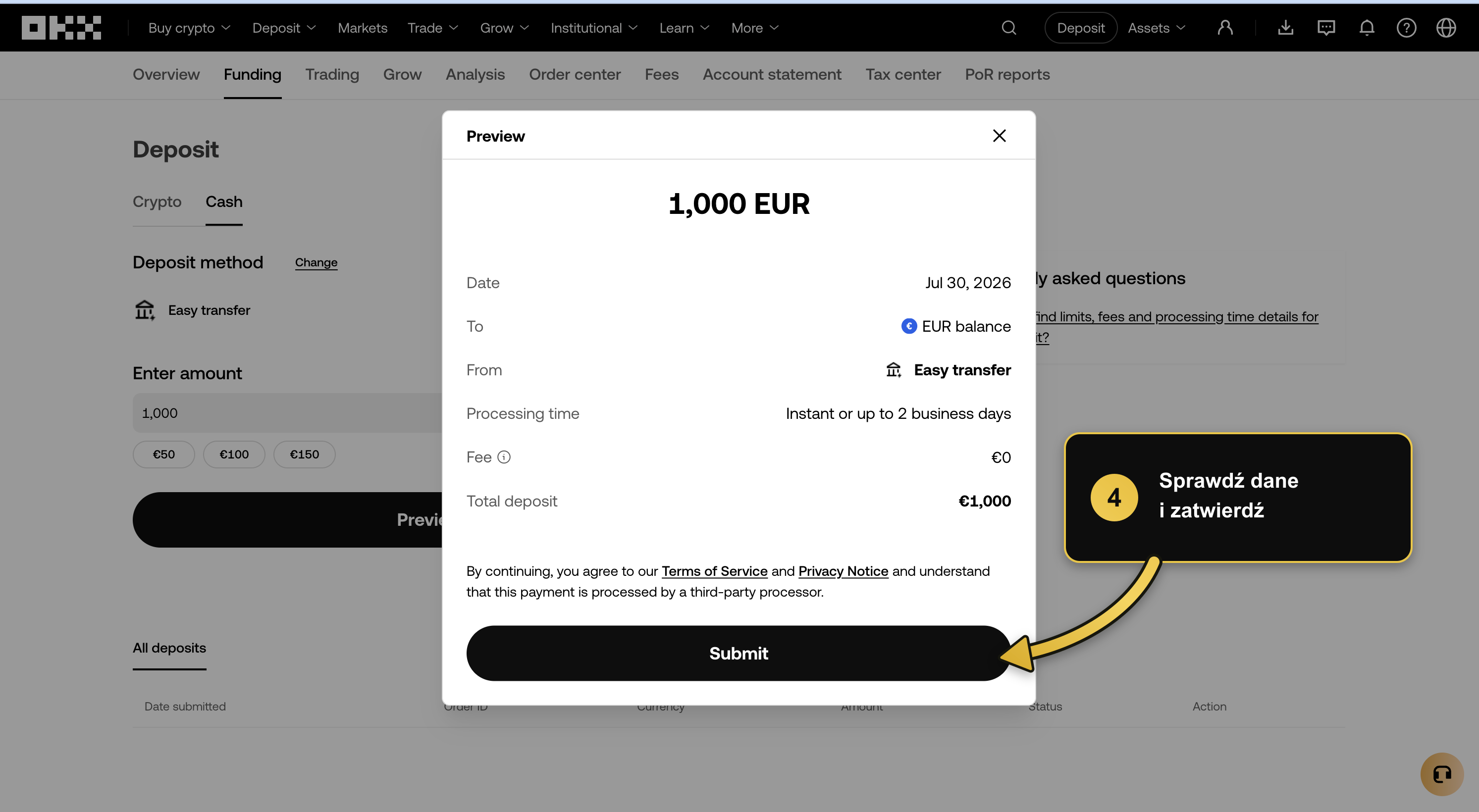1479x812 pixels.
Task: Click the Enter amount input field
Action: 287,412
